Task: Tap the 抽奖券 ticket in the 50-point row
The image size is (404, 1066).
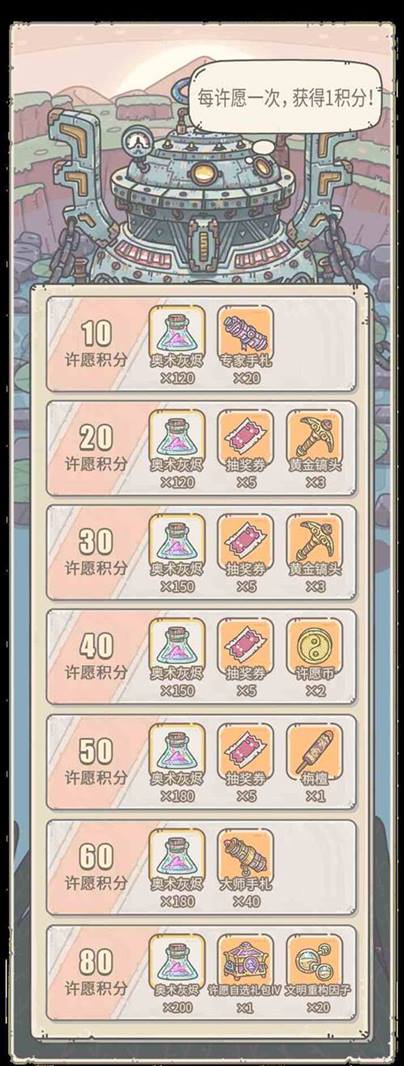Action: tap(246, 751)
